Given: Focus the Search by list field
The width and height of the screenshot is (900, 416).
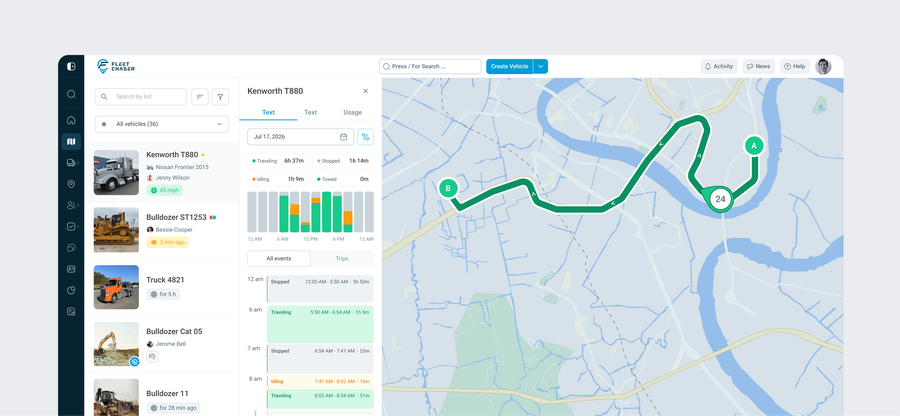Looking at the screenshot, I should point(141,97).
